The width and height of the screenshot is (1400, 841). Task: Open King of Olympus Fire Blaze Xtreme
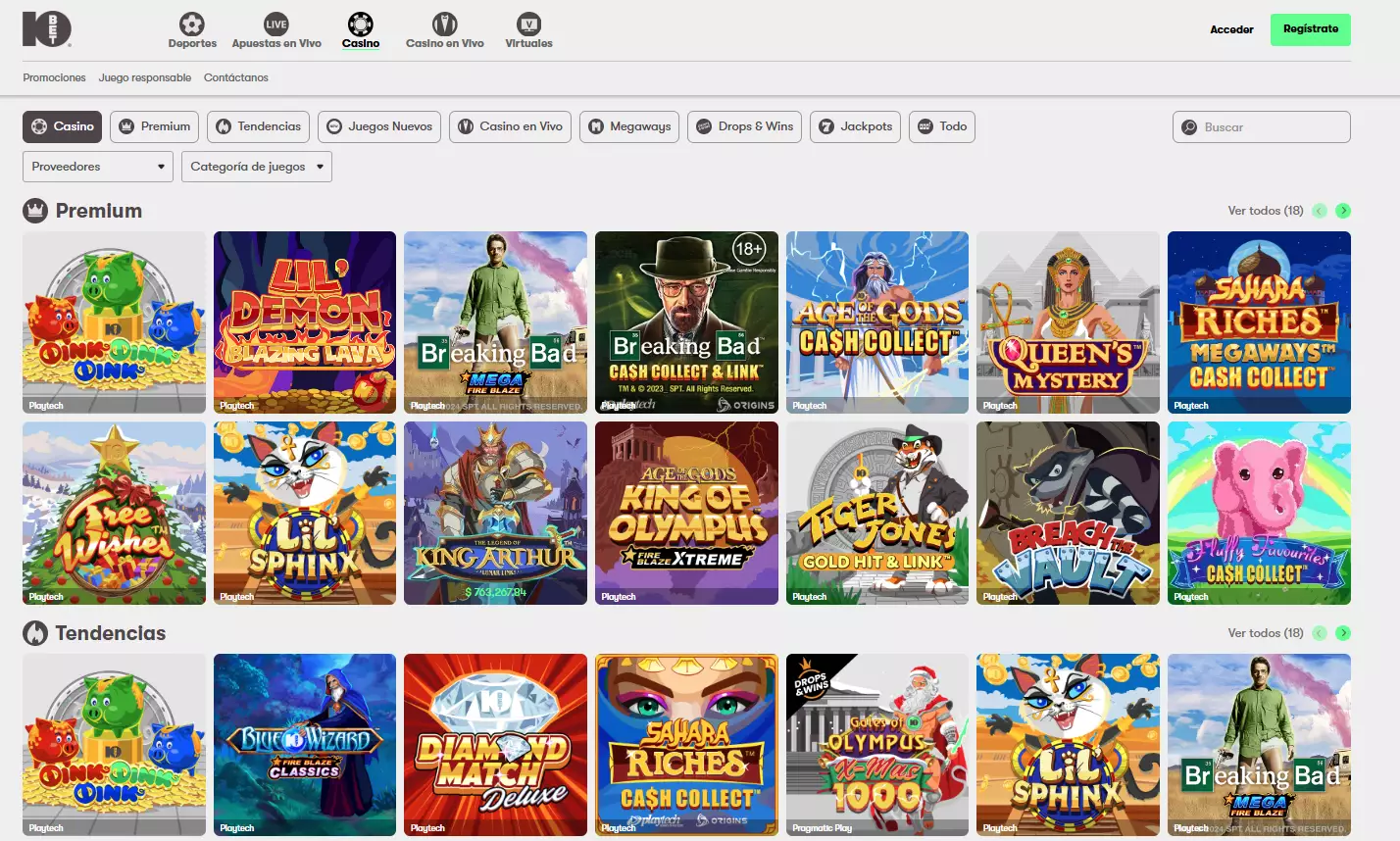686,514
